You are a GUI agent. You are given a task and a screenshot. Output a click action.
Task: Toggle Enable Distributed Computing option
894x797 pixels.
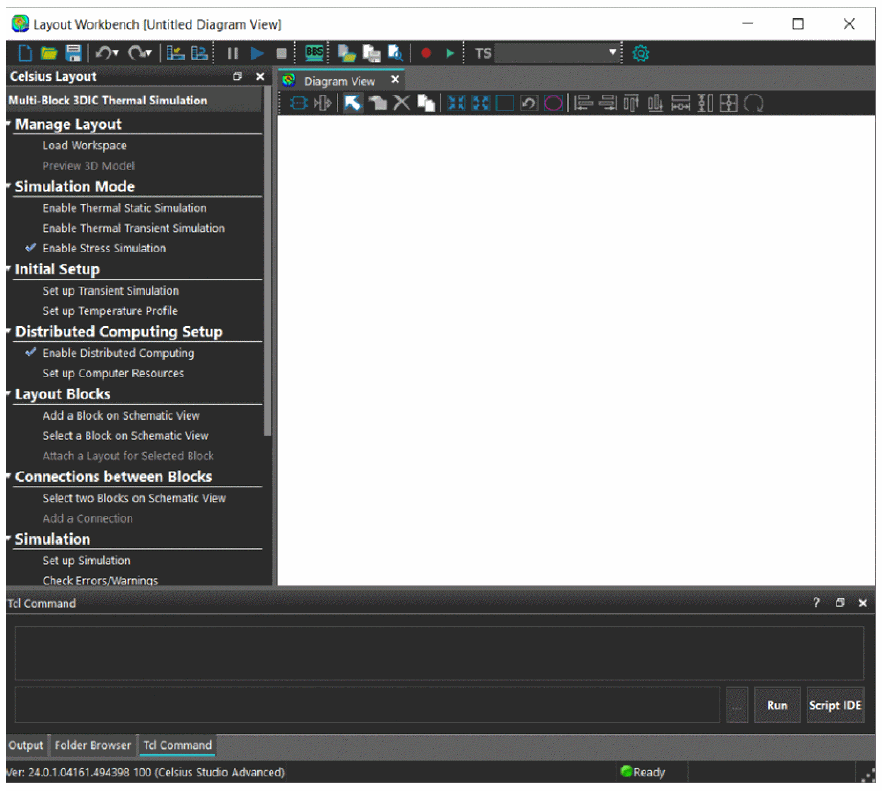(118, 353)
